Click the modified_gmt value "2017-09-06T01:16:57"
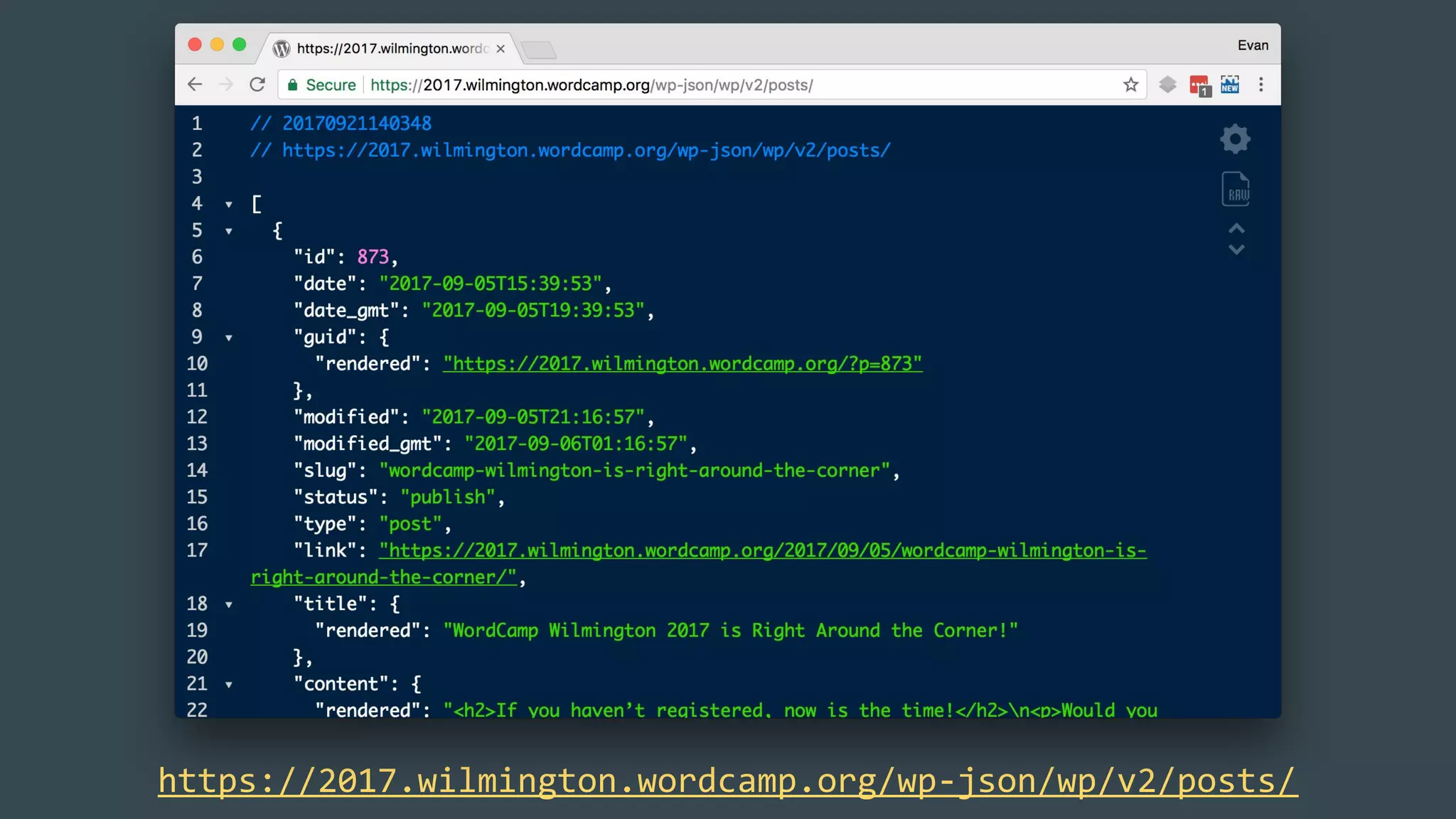1456x819 pixels. [x=576, y=444]
